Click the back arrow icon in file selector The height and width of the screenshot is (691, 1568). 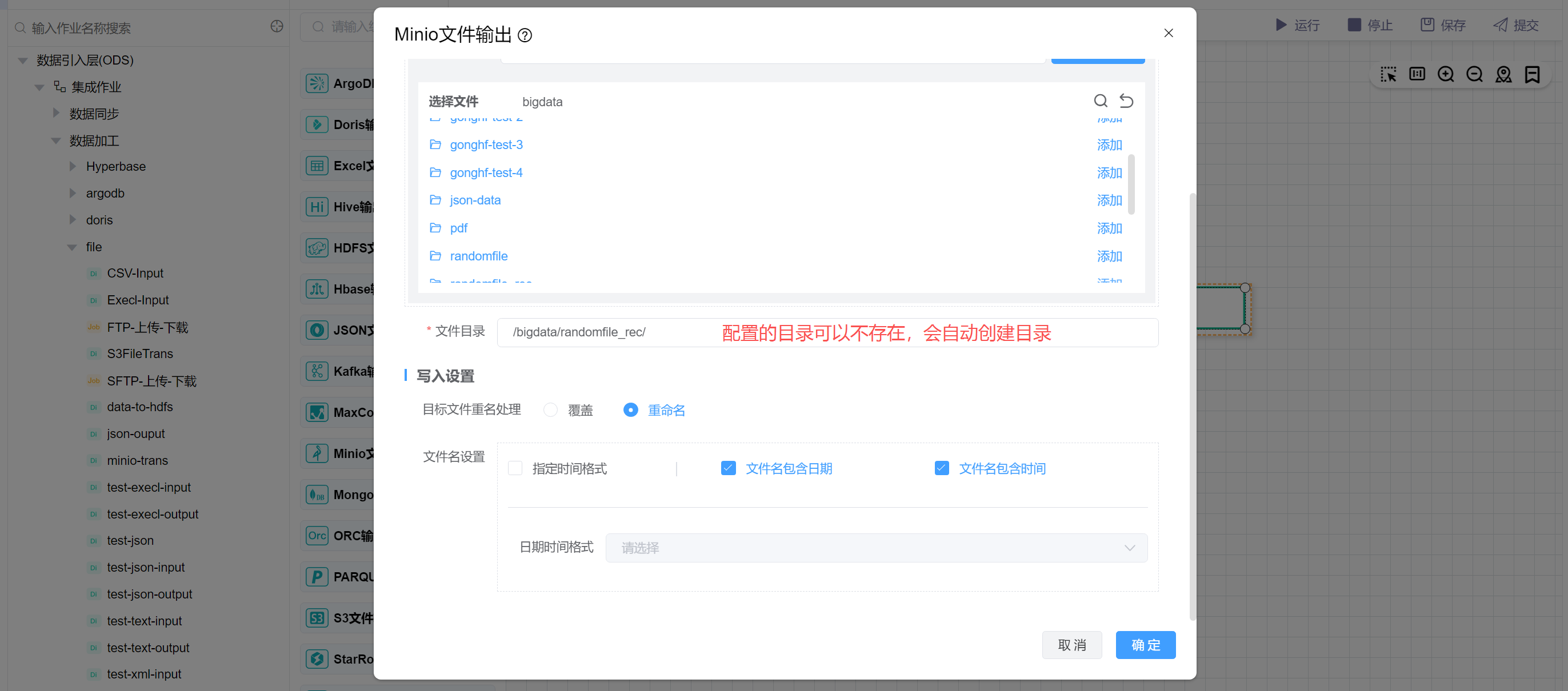pyautogui.click(x=1126, y=101)
